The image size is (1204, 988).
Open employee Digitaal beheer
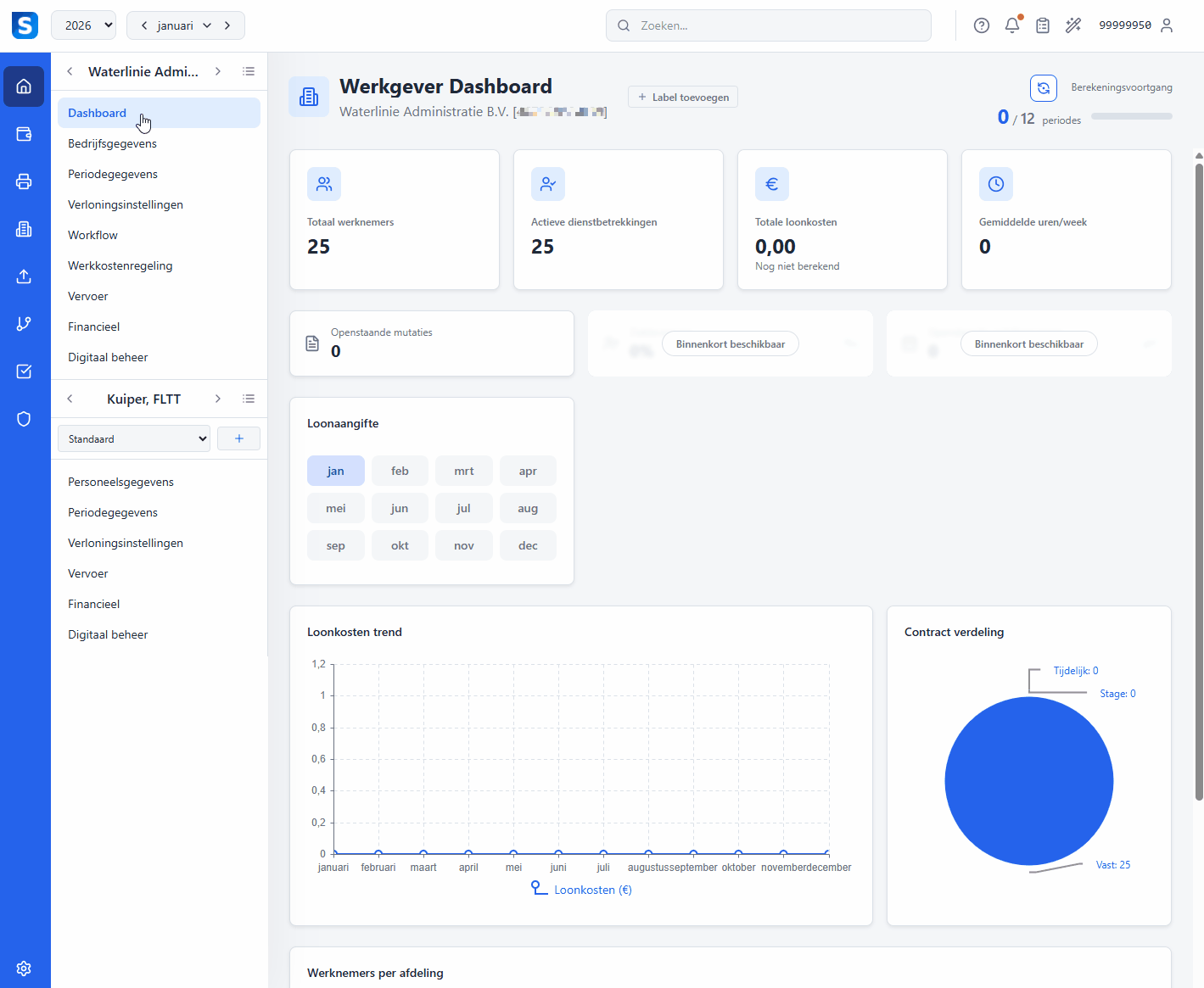point(159,634)
